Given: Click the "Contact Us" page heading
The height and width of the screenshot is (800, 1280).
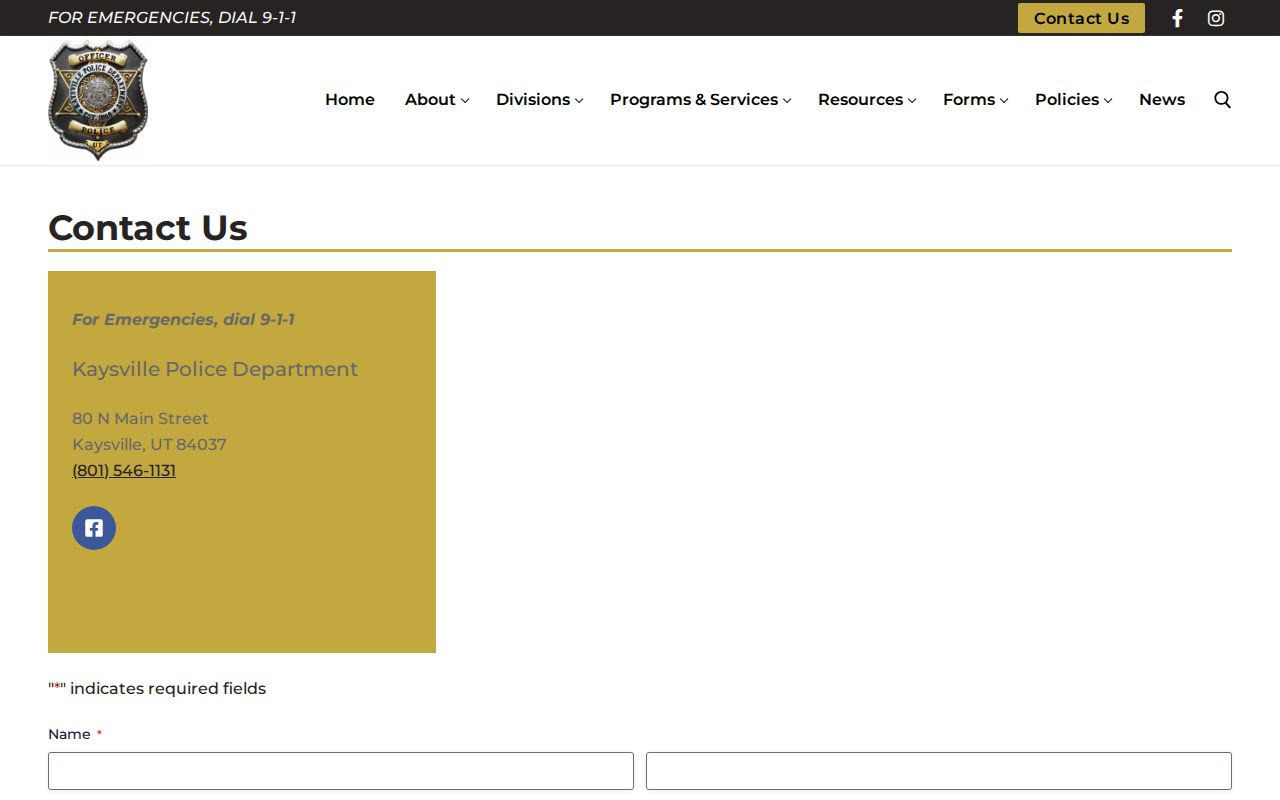Looking at the screenshot, I should click(x=148, y=228).
